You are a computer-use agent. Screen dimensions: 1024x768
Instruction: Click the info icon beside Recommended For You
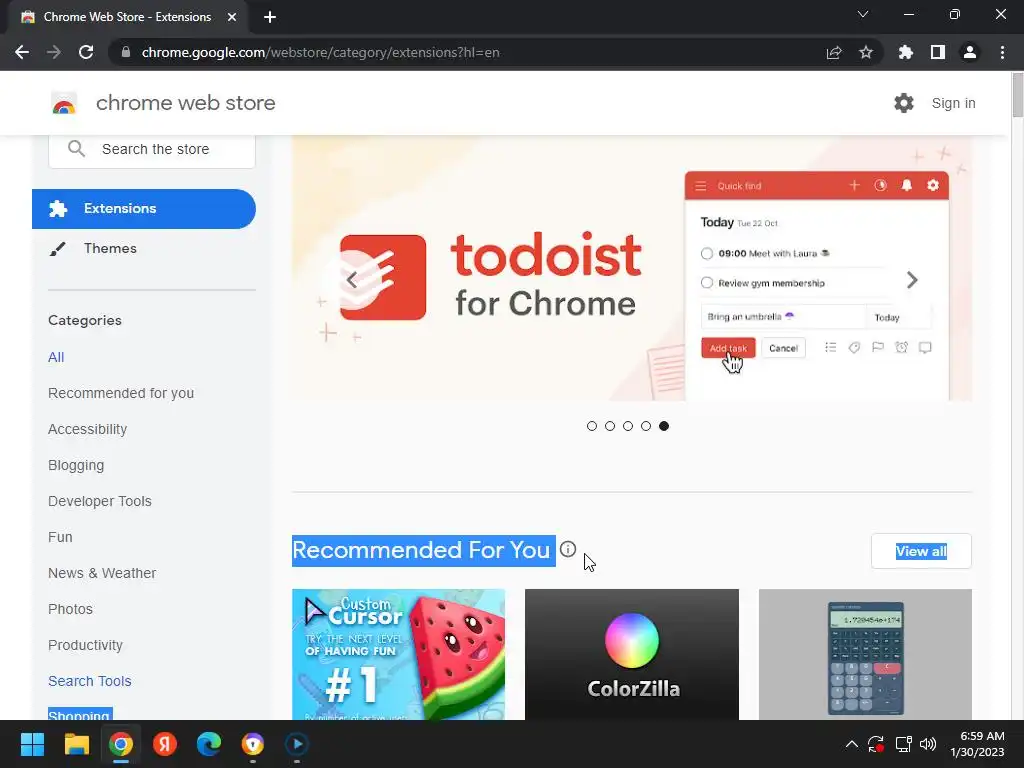coord(568,549)
